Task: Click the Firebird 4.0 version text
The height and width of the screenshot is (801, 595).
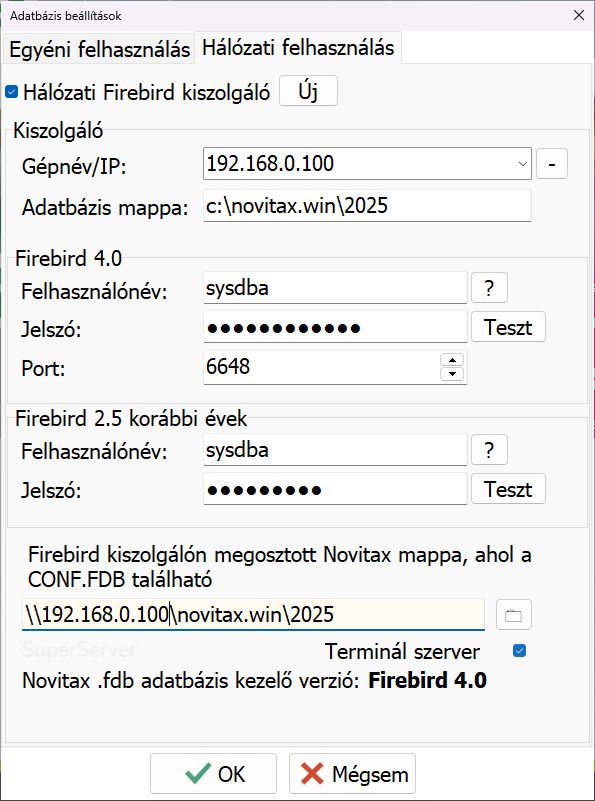Action: 427,681
